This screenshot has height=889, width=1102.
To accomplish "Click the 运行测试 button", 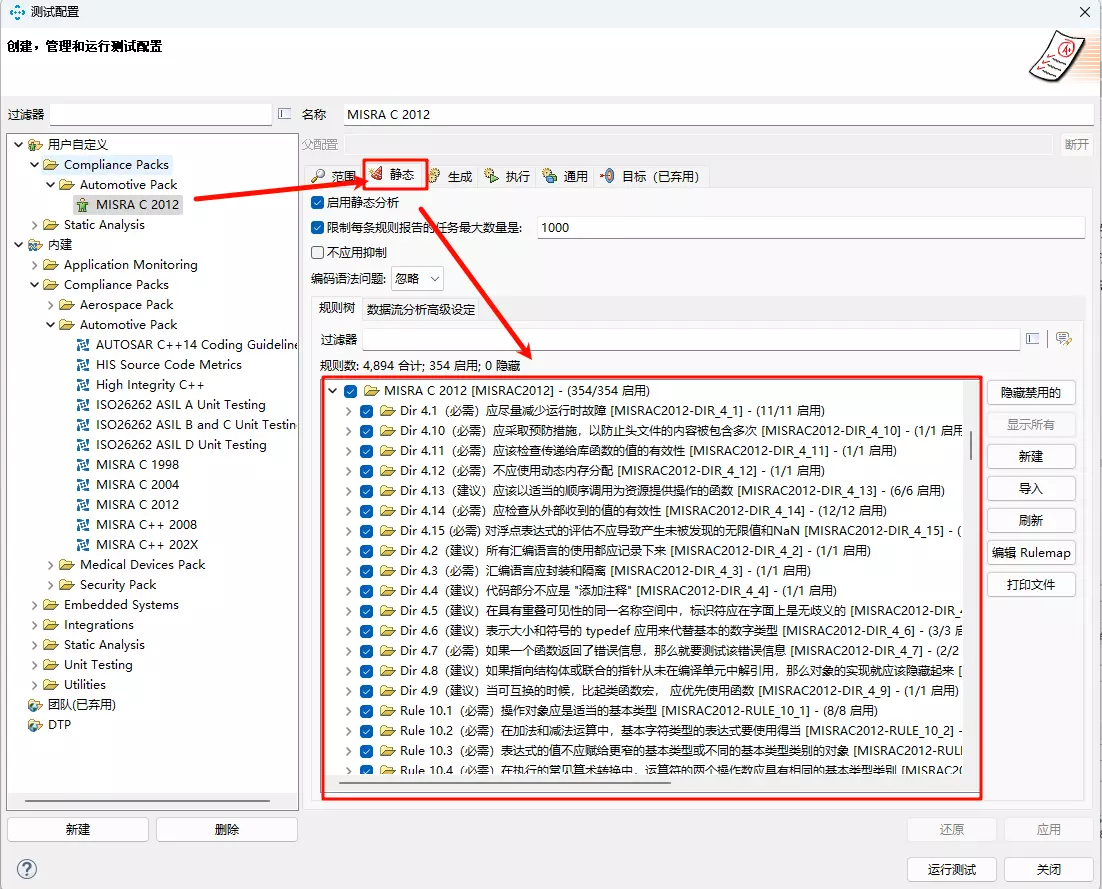I will click(x=951, y=869).
